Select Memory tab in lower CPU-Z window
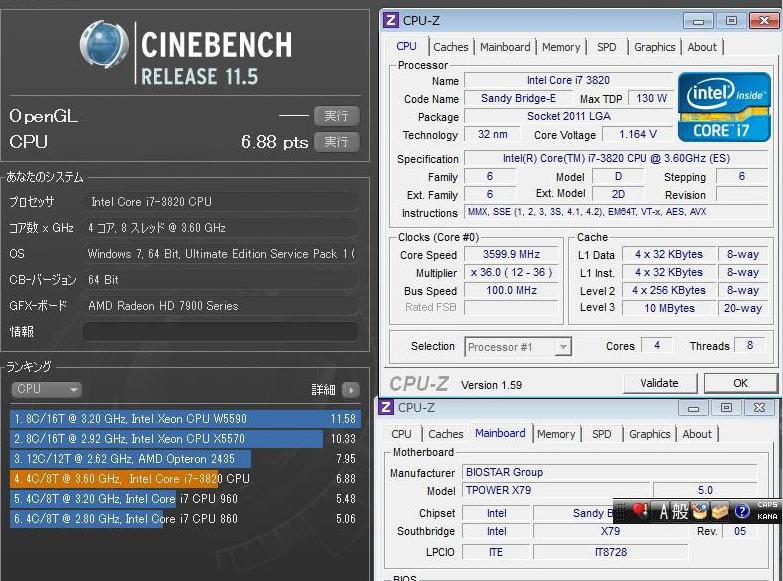The width and height of the screenshot is (783, 581). point(556,434)
